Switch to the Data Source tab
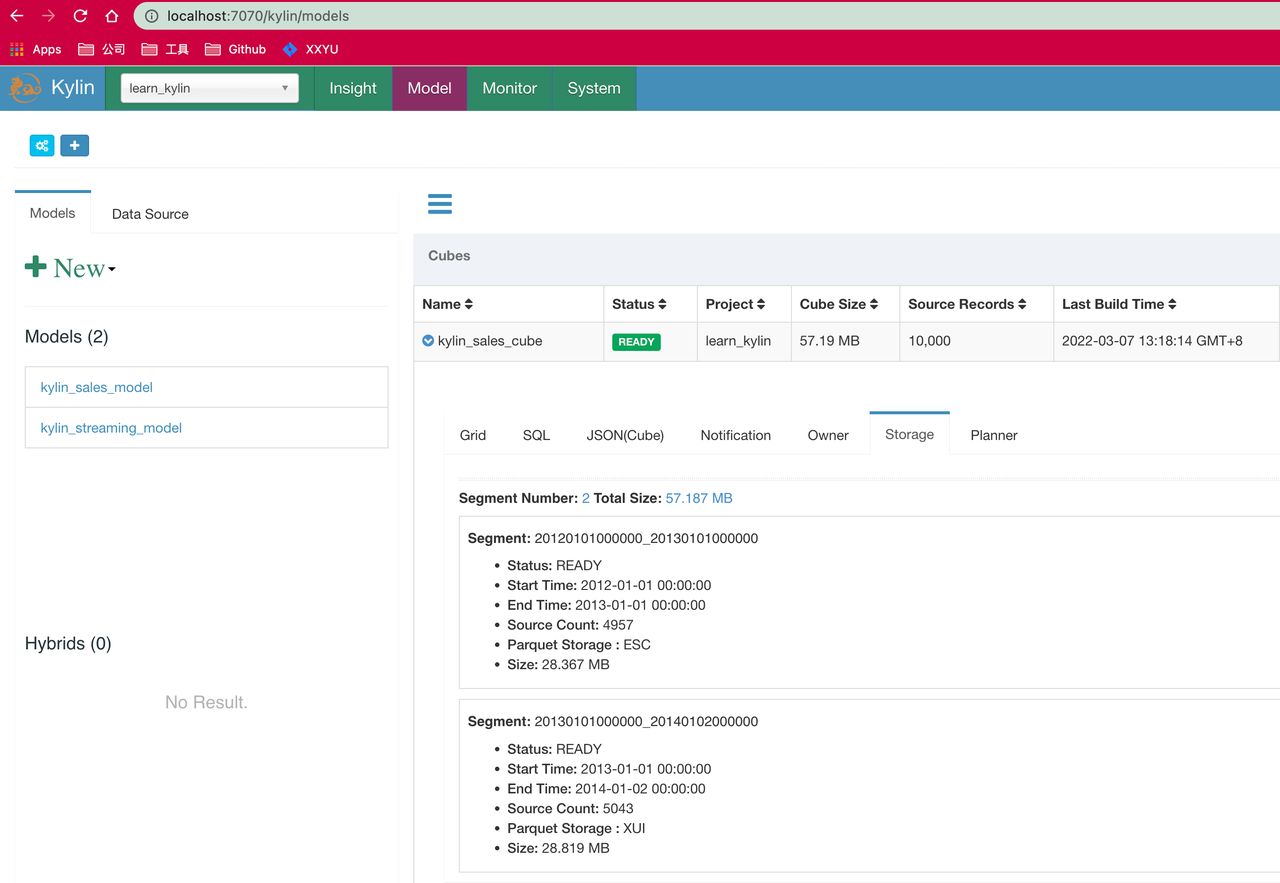This screenshot has height=883, width=1280. click(149, 213)
